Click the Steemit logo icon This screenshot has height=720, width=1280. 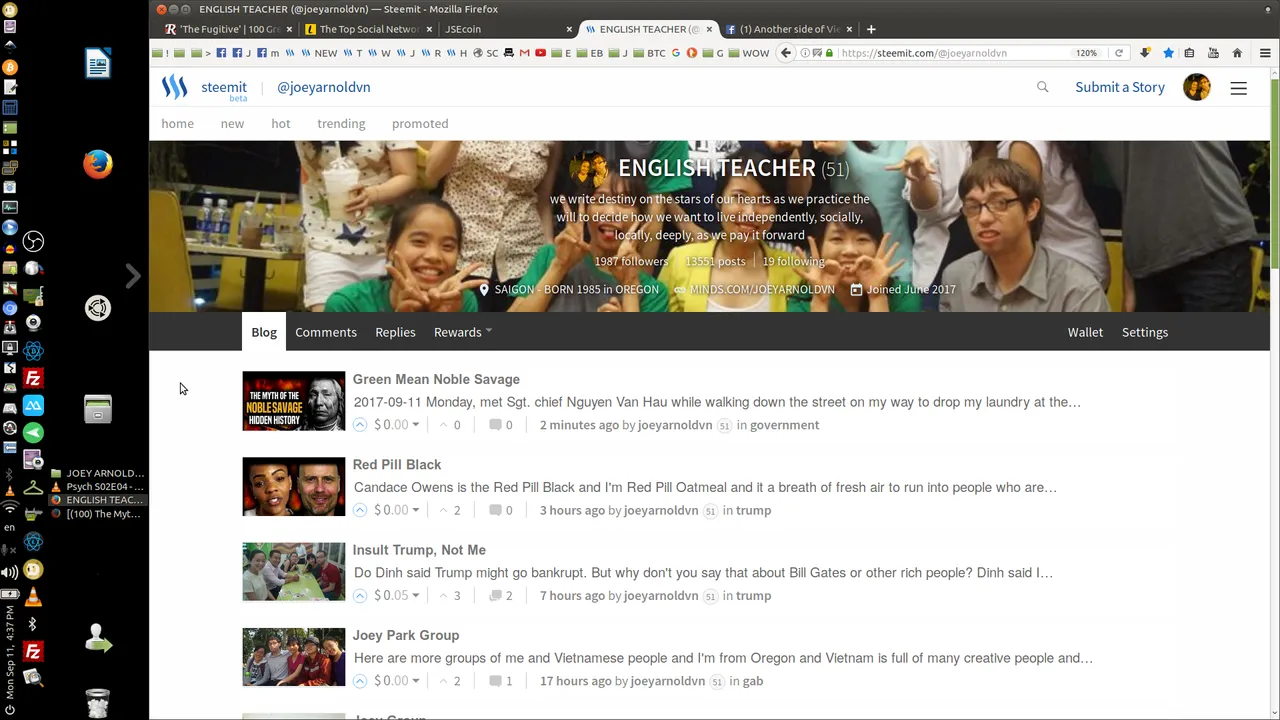pos(175,87)
